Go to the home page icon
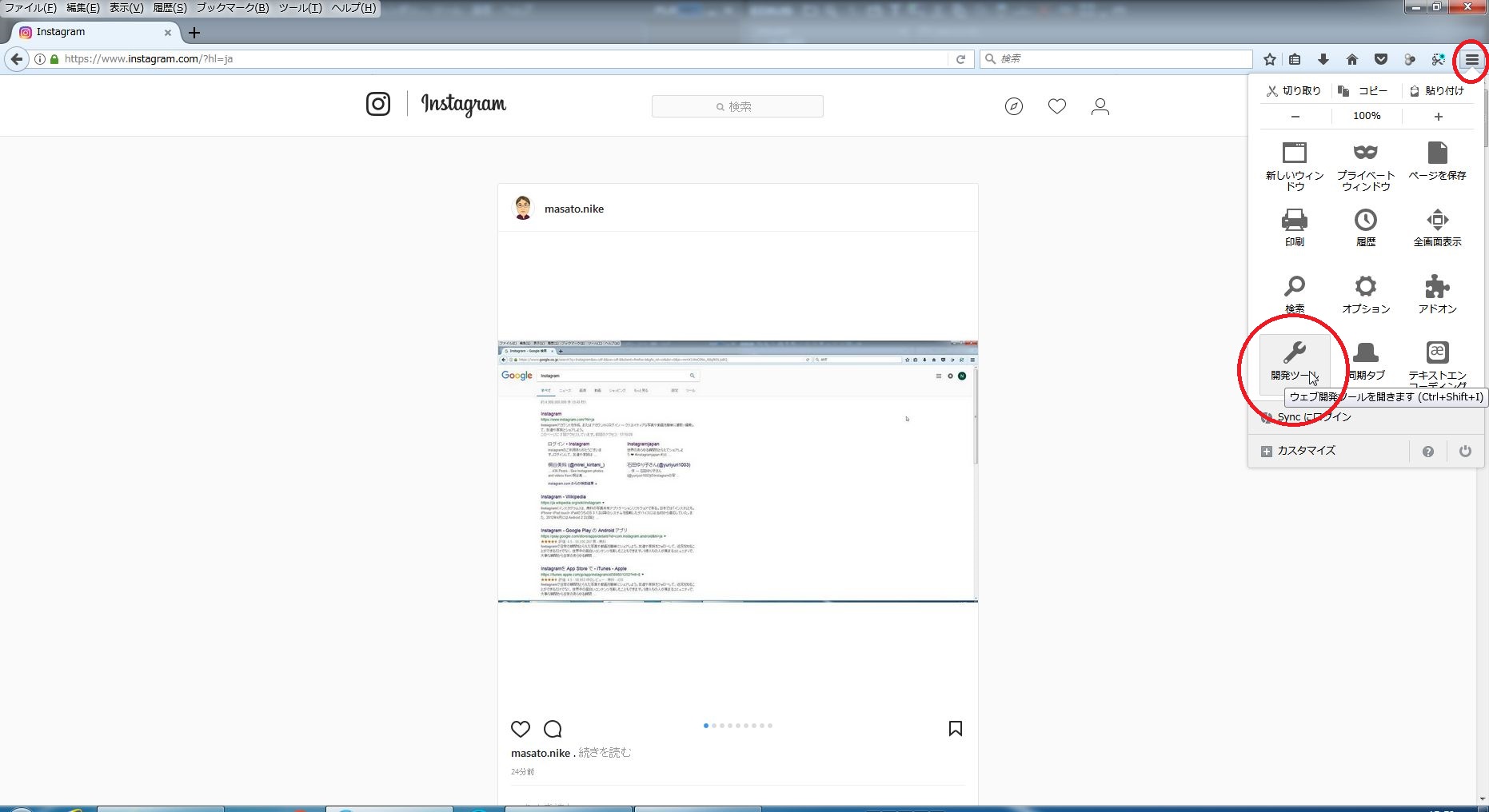 (1352, 59)
